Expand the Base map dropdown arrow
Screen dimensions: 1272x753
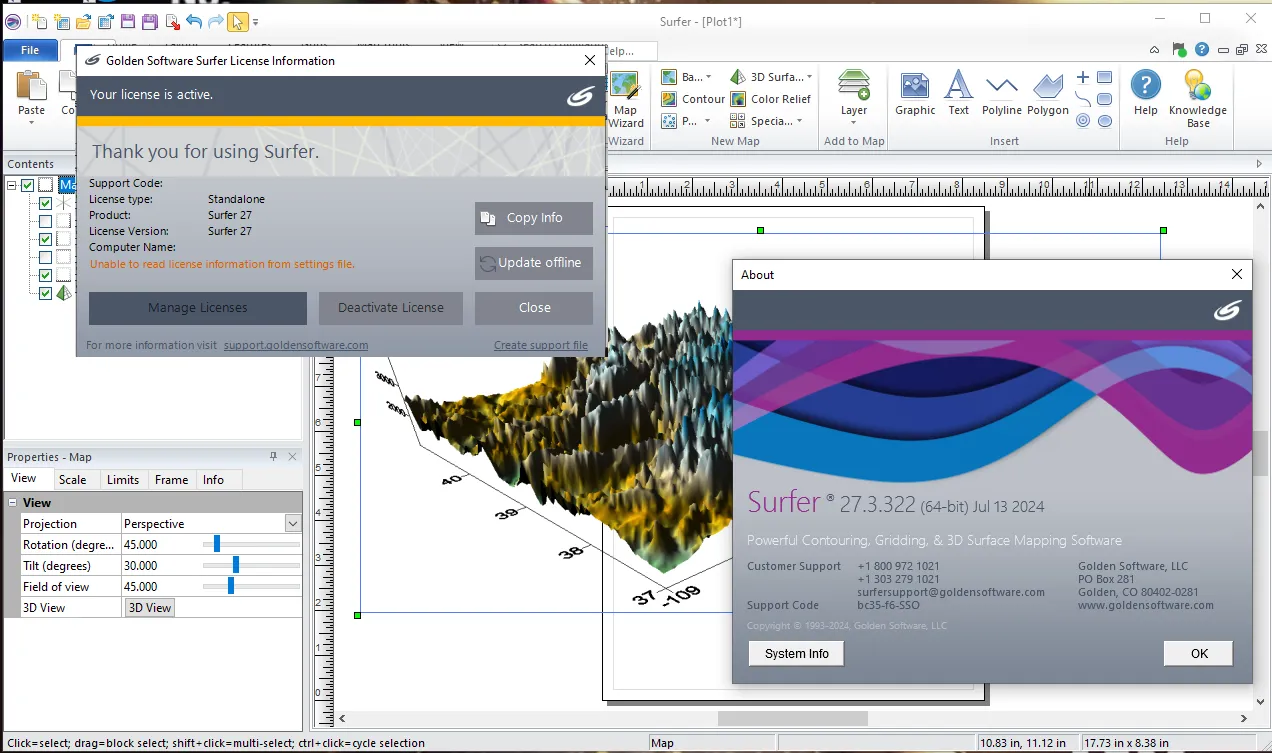tap(708, 77)
